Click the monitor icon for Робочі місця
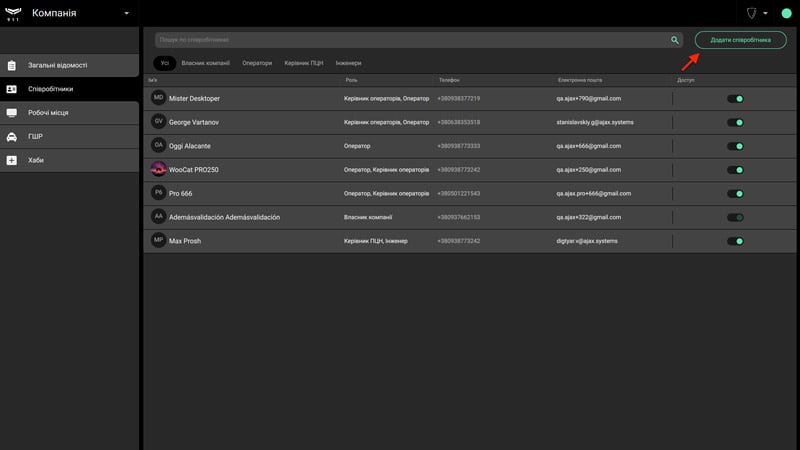The image size is (800, 450). tap(12, 113)
